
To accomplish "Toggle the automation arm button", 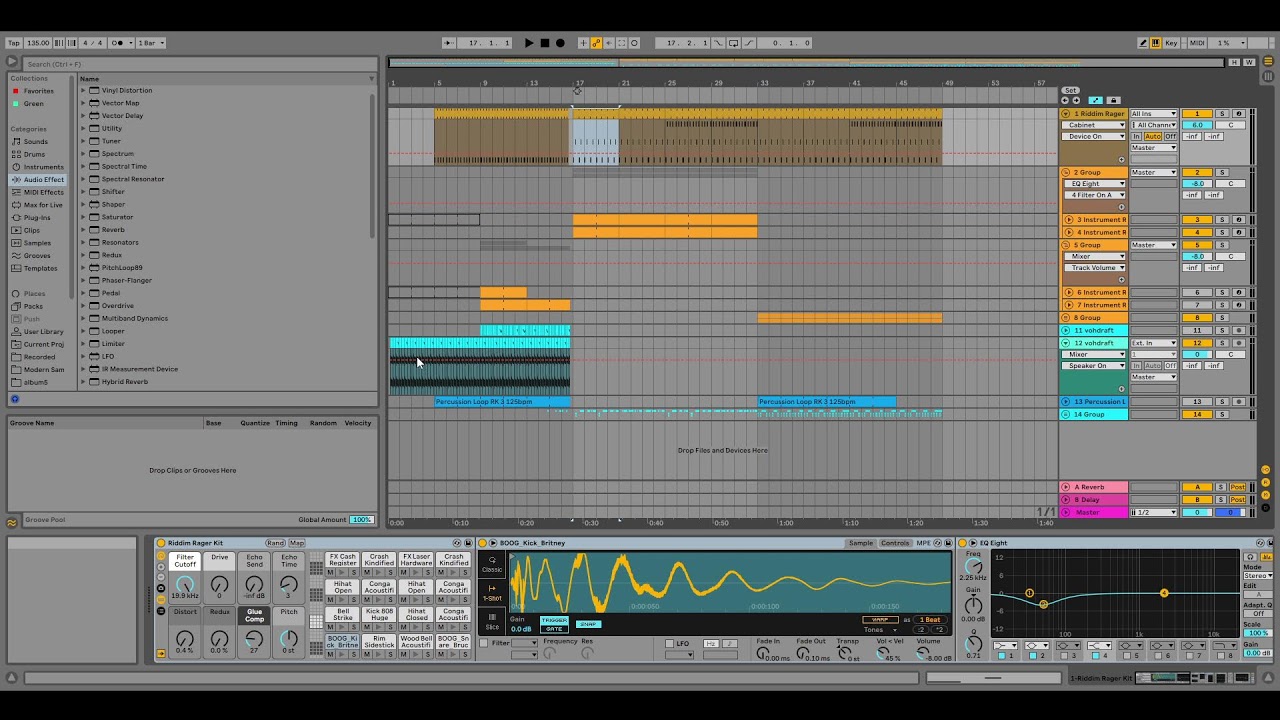I will click(596, 43).
